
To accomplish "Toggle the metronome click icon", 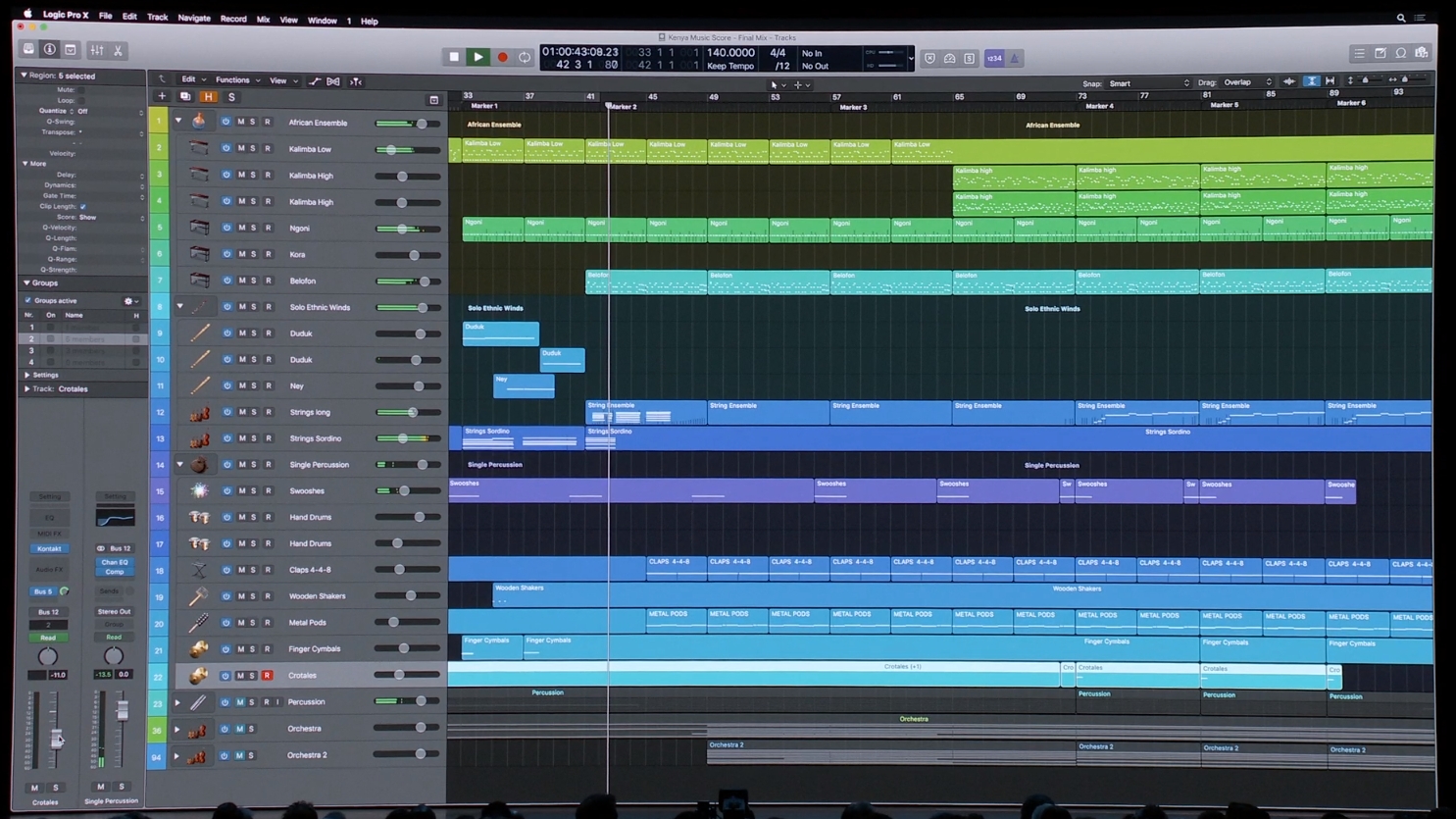I will [x=1015, y=59].
